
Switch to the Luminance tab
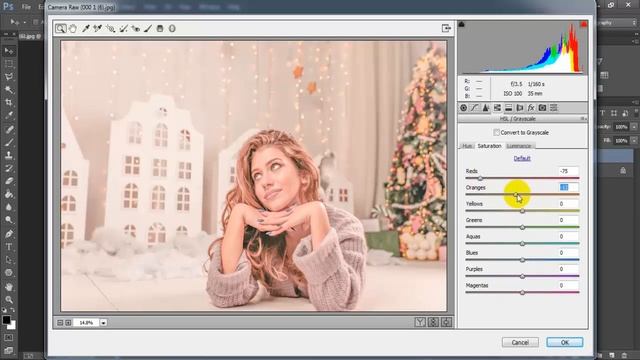[519, 146]
